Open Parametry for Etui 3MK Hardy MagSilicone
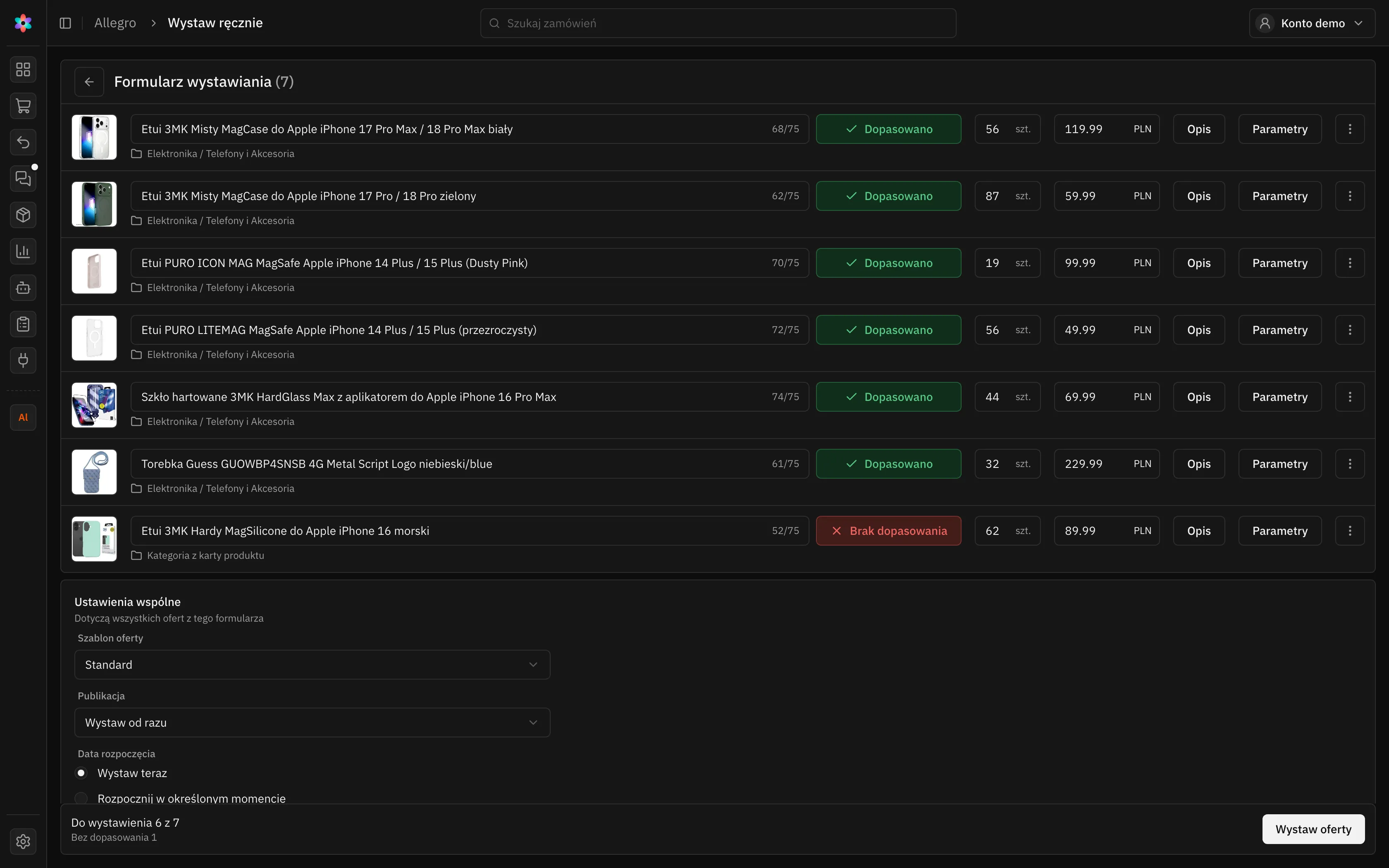The width and height of the screenshot is (1389, 868). (x=1280, y=531)
